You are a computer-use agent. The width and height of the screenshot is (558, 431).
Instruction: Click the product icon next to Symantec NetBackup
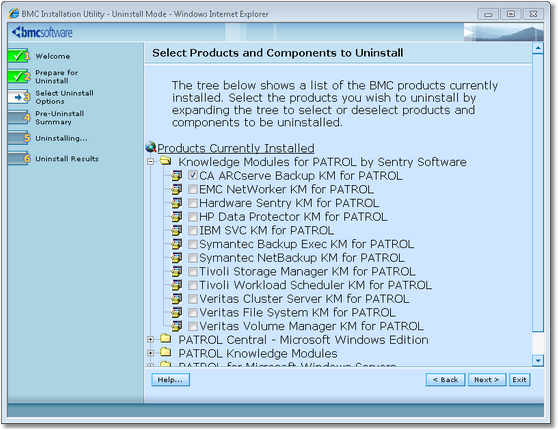[176, 257]
